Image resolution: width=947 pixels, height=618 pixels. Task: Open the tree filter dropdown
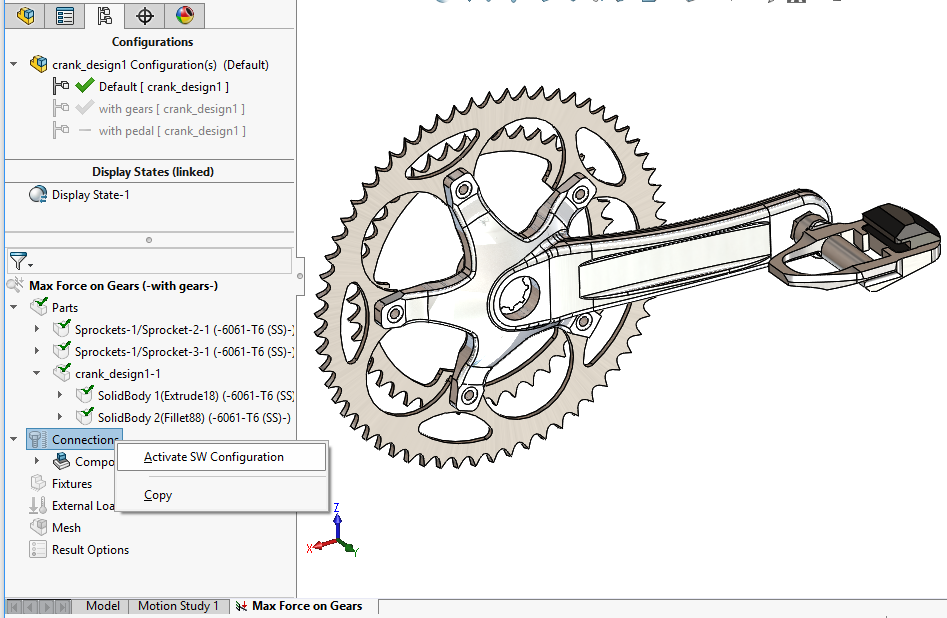[x=20, y=262]
